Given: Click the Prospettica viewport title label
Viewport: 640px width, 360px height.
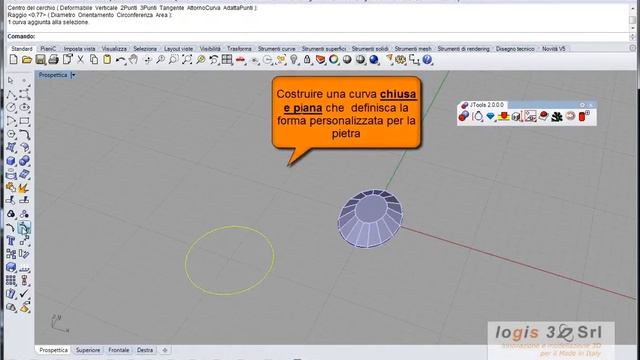Looking at the screenshot, I should click(53, 75).
